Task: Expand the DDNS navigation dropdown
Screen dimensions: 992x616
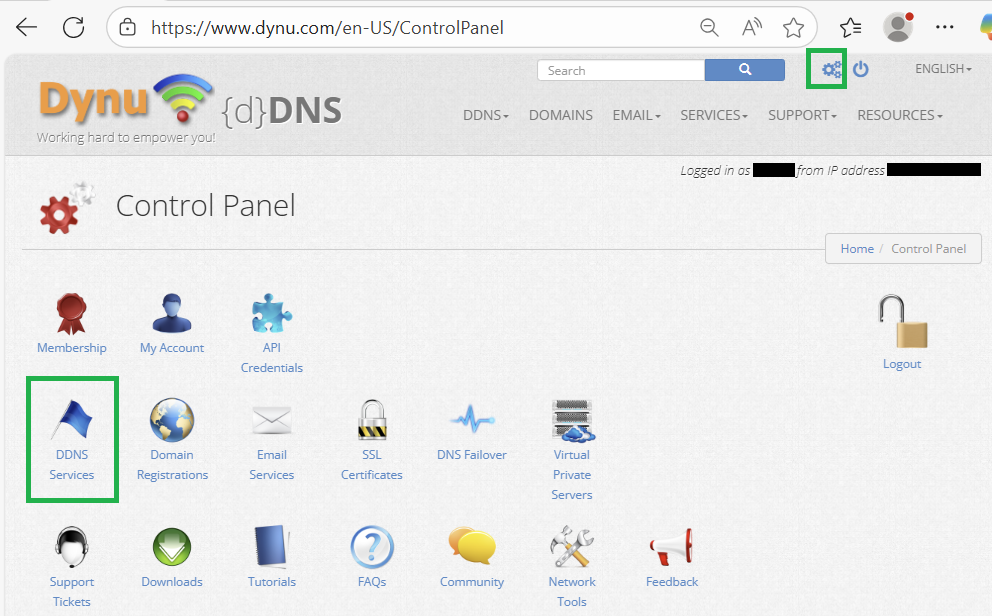Action: click(x=486, y=115)
